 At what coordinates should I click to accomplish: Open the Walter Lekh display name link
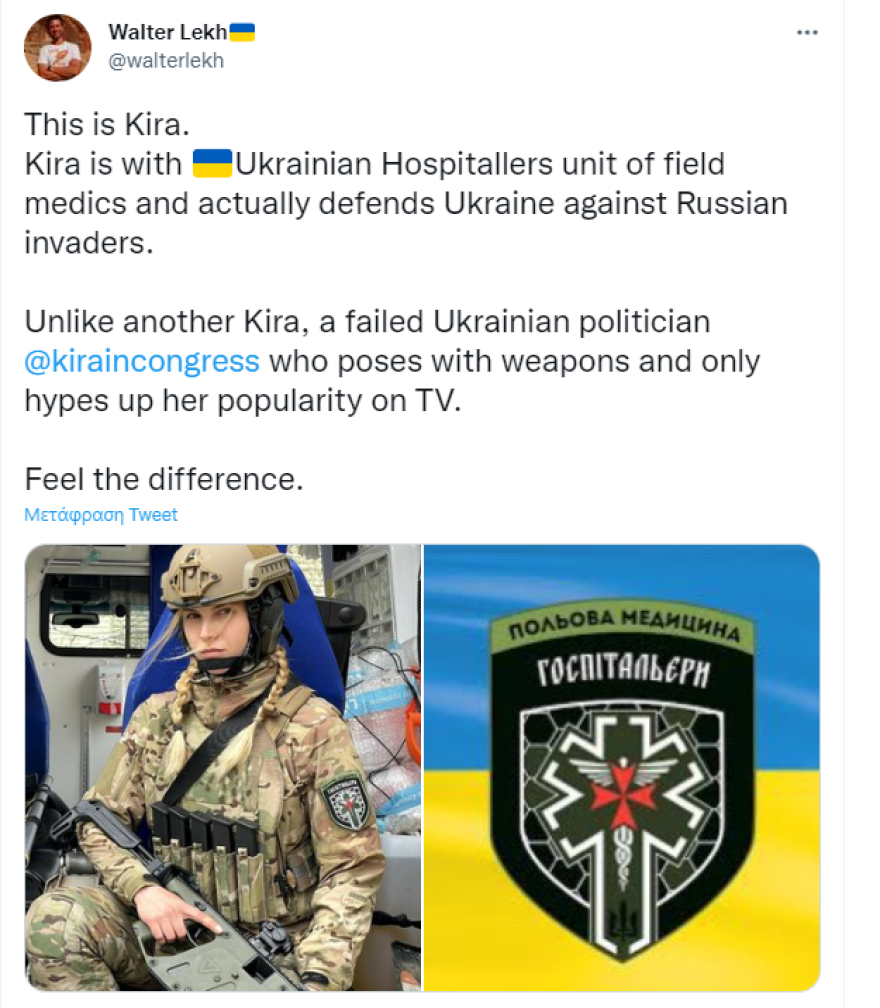click(x=167, y=32)
